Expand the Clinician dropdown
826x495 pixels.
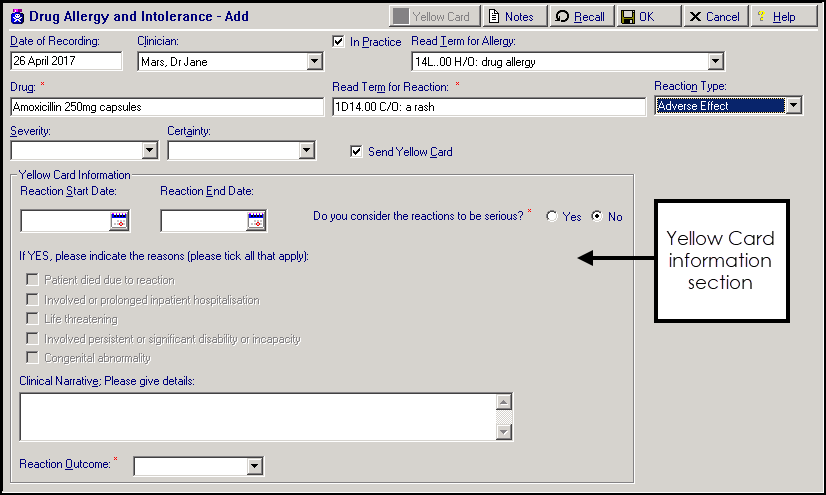tap(314, 62)
